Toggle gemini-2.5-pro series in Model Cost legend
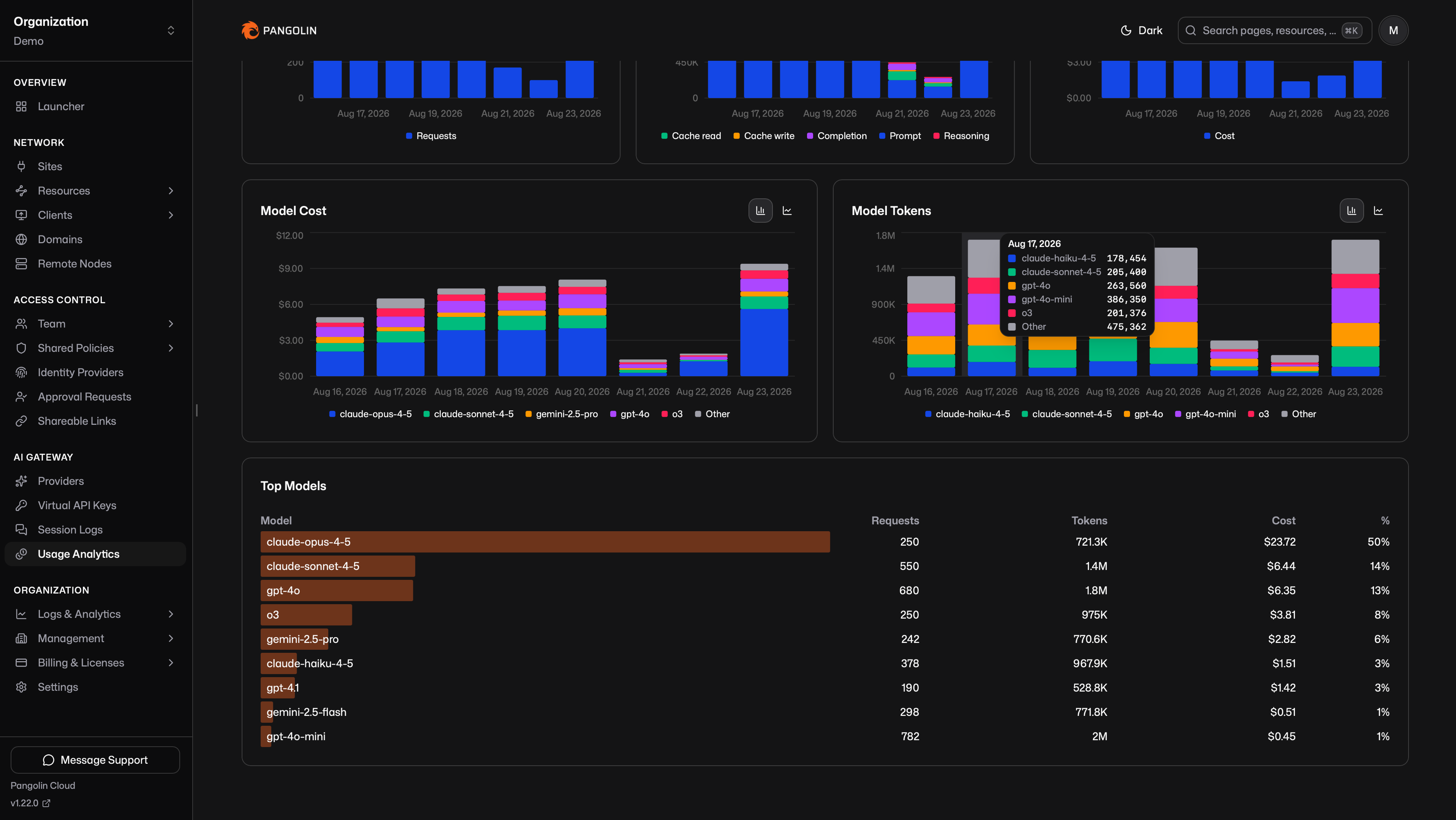 561,414
